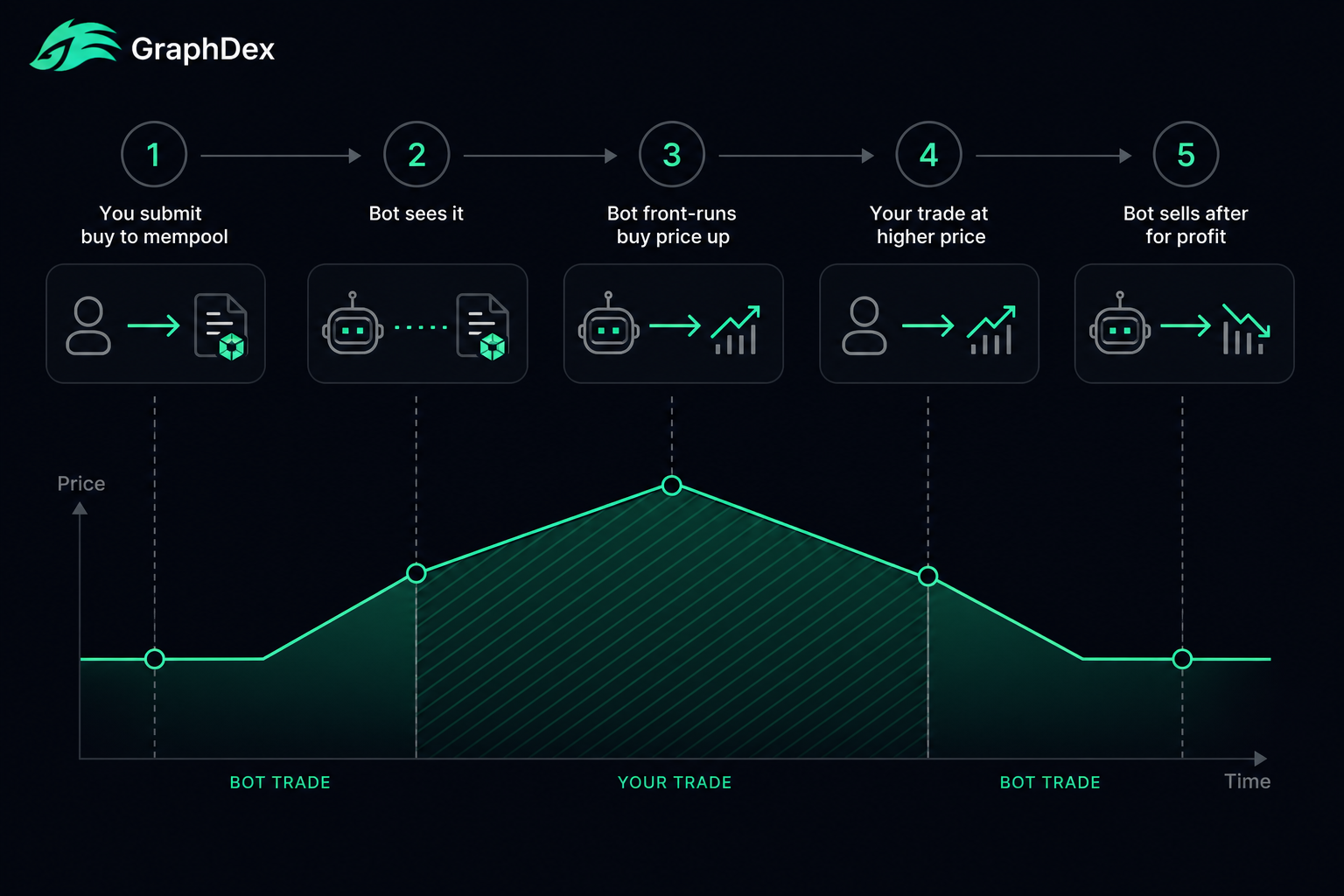This screenshot has width=1344, height=896.
Task: Select the step 4 number circle
Action: point(928,155)
